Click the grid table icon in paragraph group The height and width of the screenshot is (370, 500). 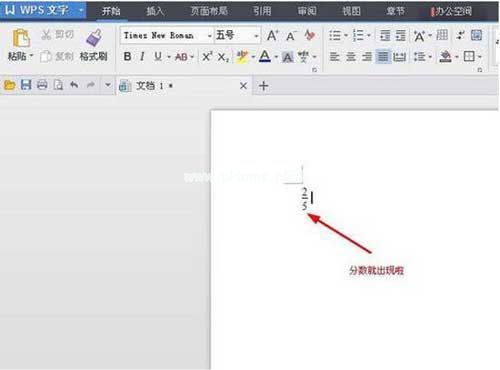pos(442,35)
